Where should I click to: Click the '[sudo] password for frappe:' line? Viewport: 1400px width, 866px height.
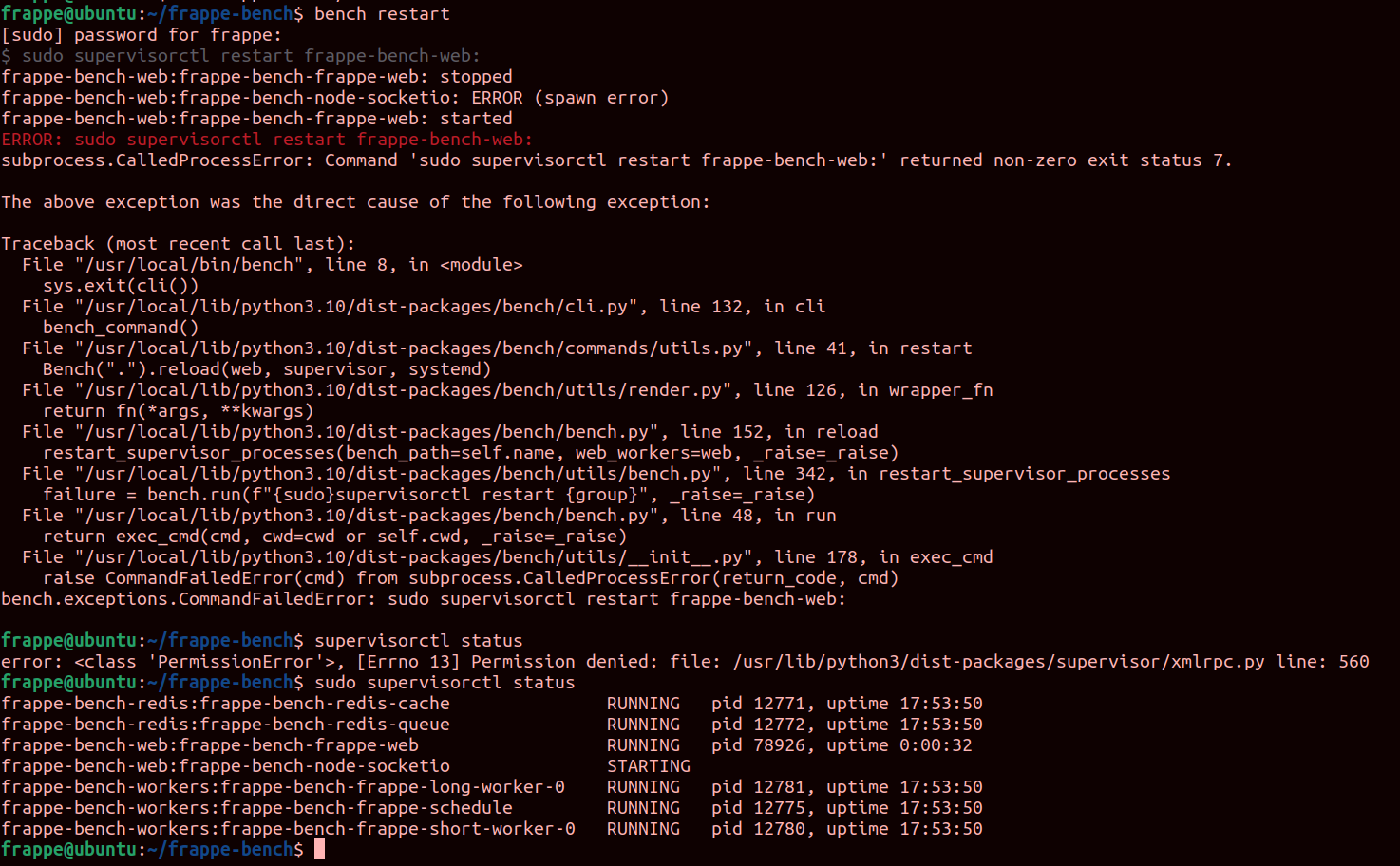[x=142, y=35]
